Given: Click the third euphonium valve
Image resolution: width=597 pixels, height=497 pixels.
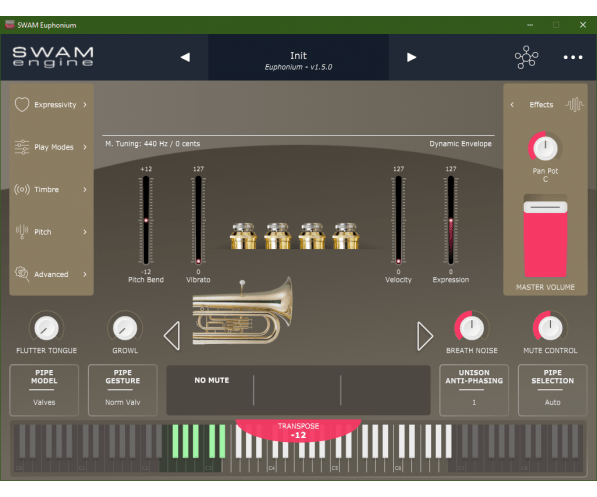Looking at the screenshot, I should click(312, 236).
